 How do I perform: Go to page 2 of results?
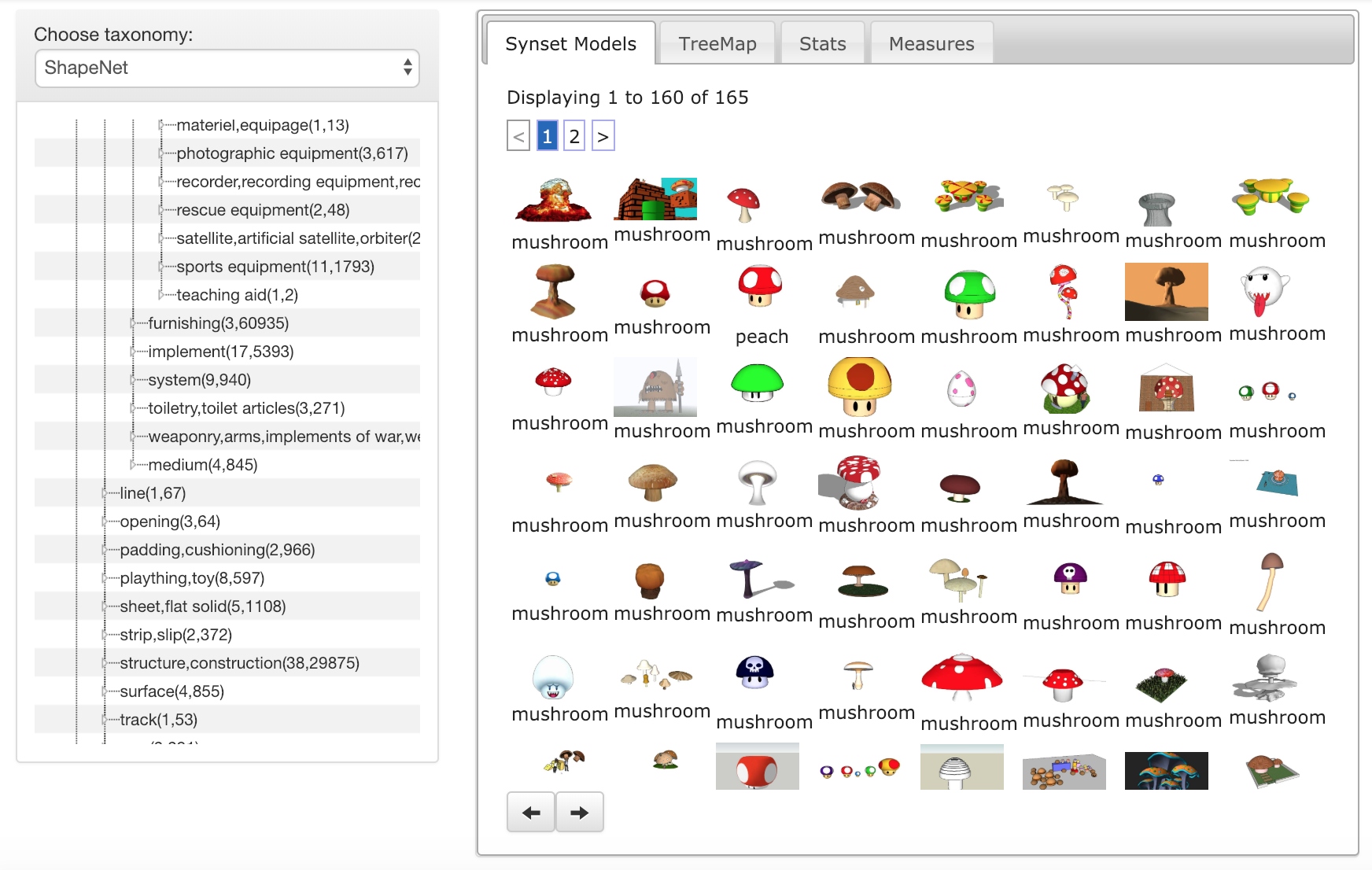point(574,136)
